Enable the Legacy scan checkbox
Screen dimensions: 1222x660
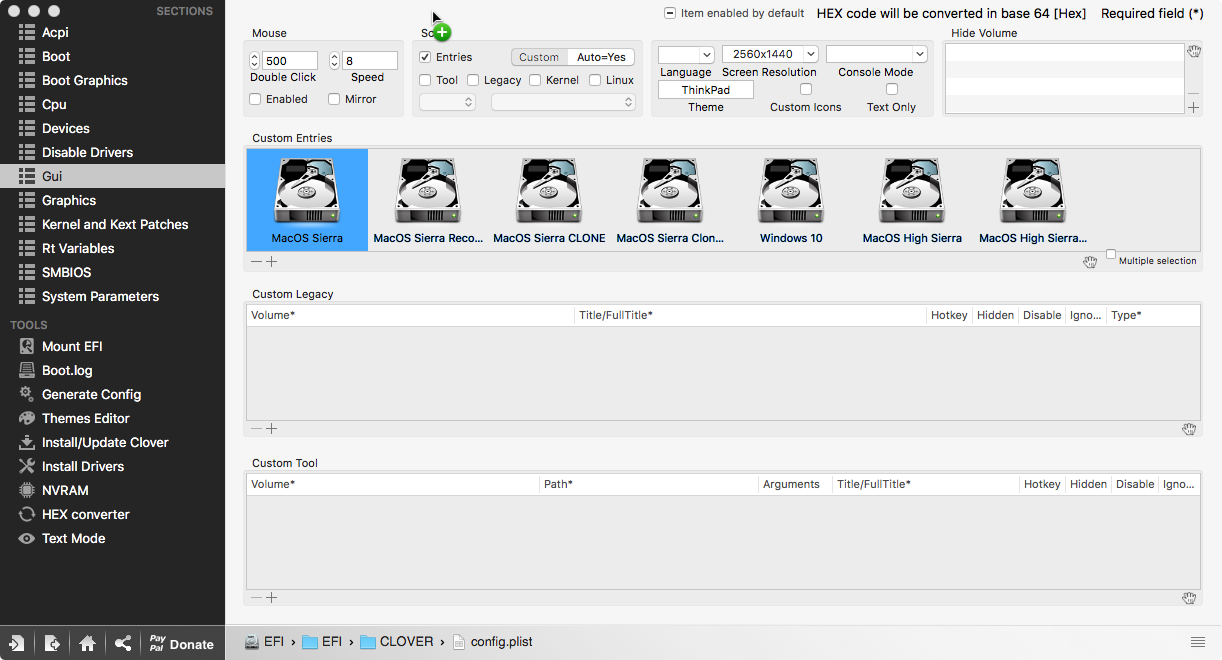pos(473,80)
